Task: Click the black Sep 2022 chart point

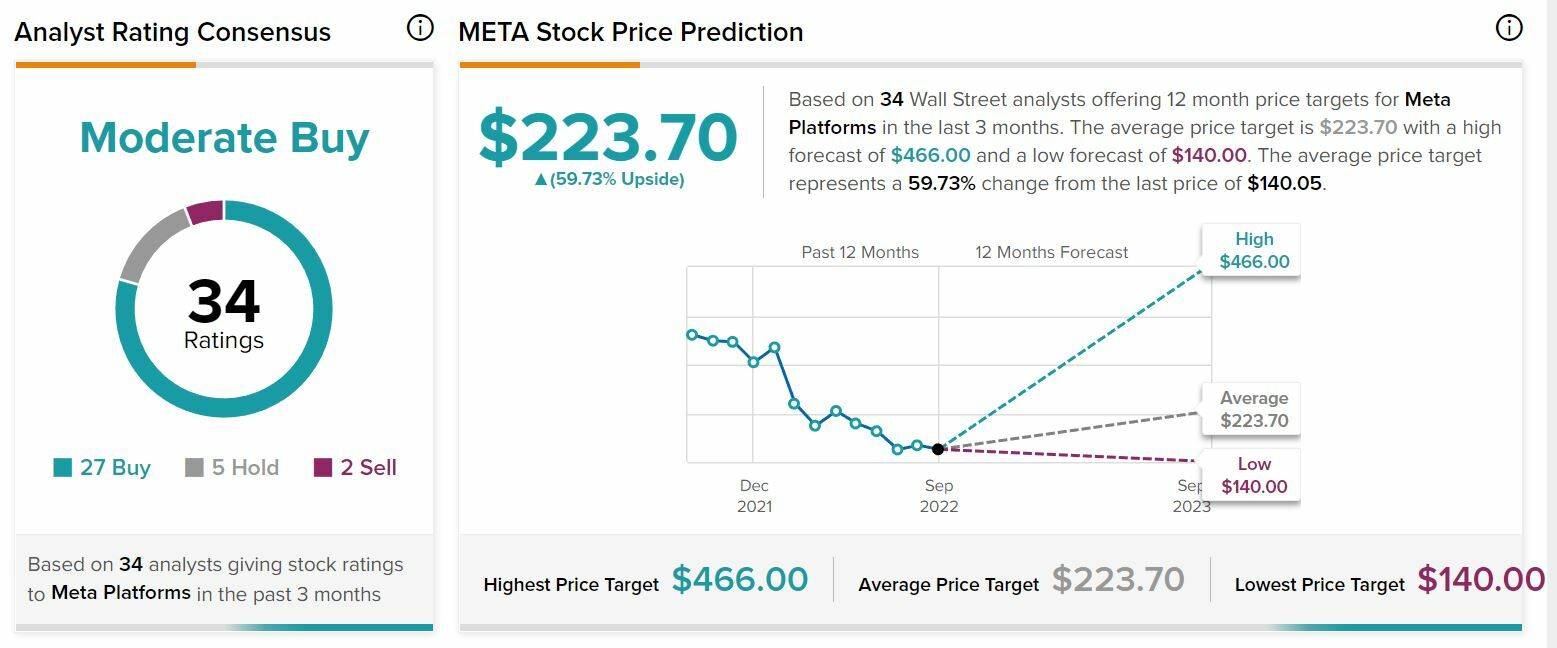Action: tap(938, 449)
